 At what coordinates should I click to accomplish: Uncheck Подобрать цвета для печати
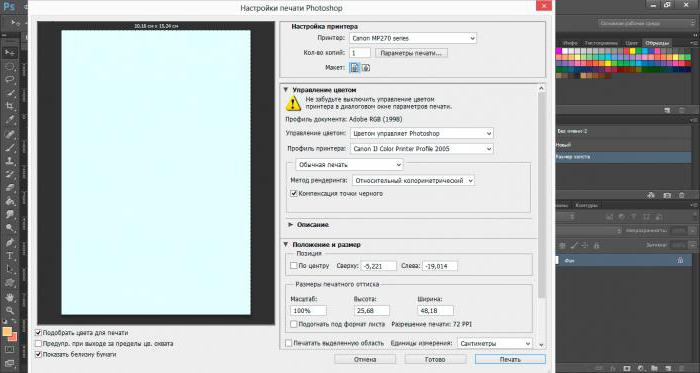pos(38,333)
